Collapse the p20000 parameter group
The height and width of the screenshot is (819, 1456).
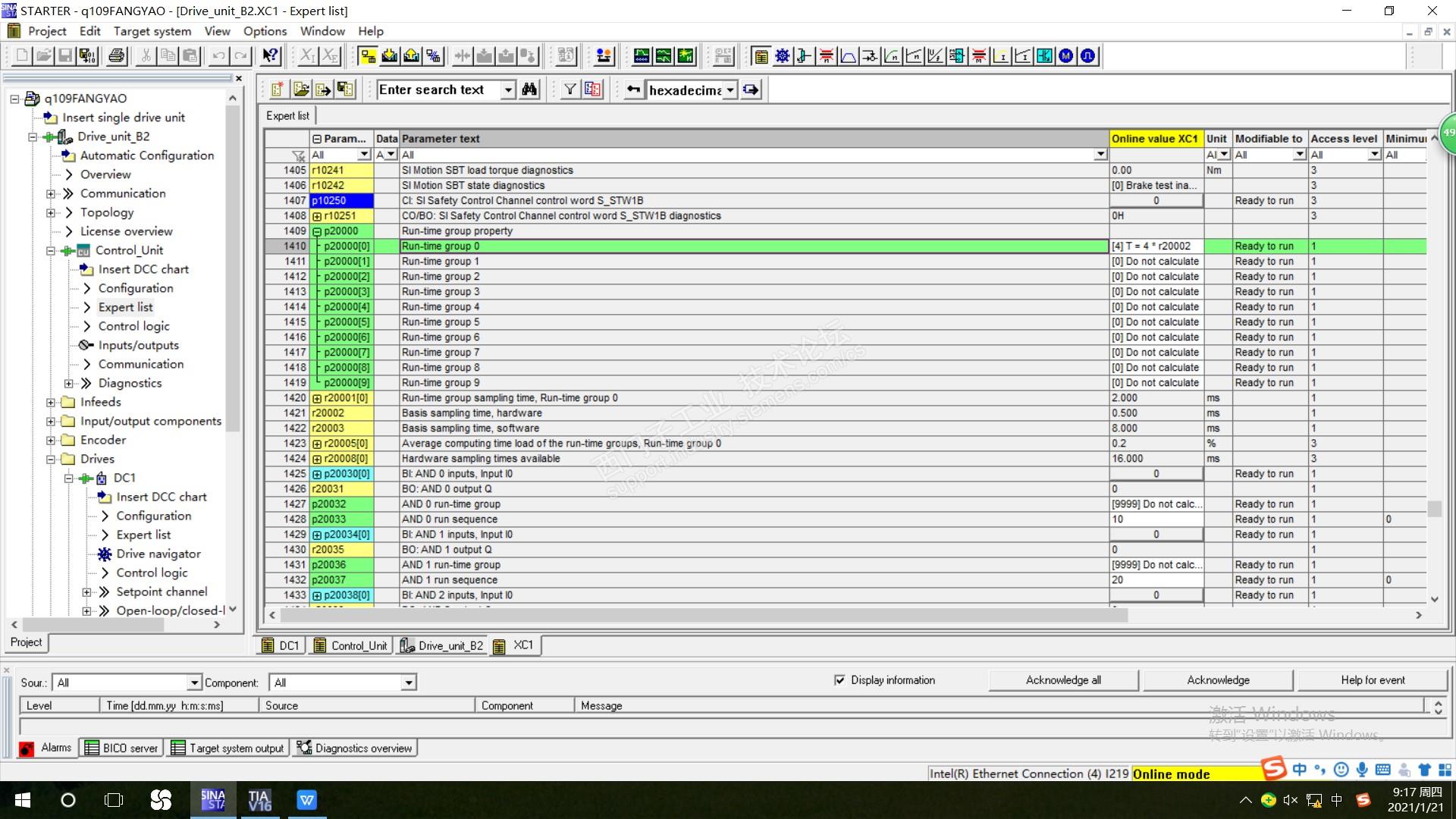coord(317,231)
